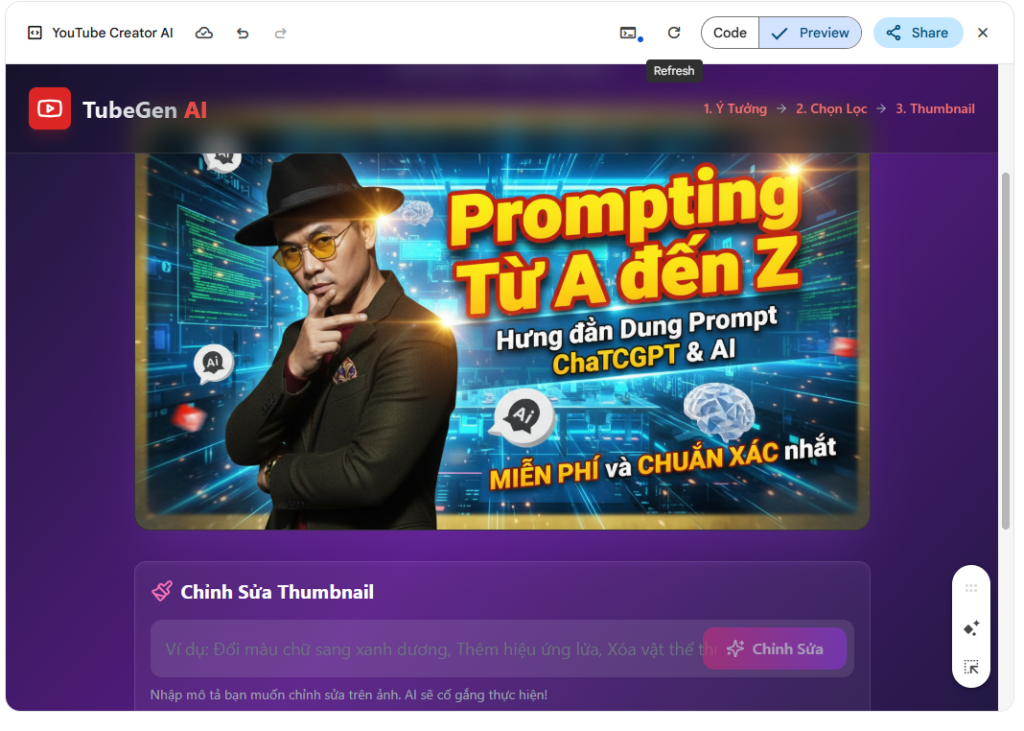Click the YouTube Creator AI code icon
This screenshot has width=1024, height=731.
point(35,33)
